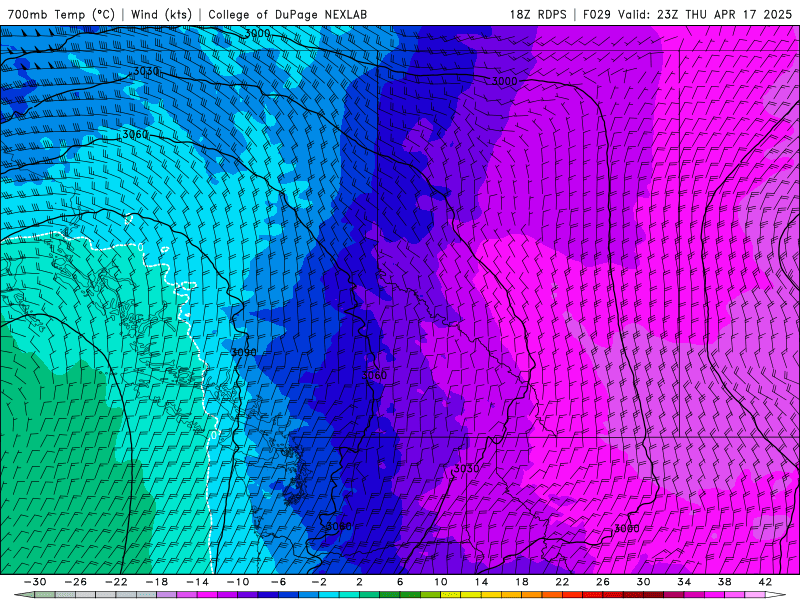
Task: Select the 42 colorbar tick label
Action: (x=765, y=582)
